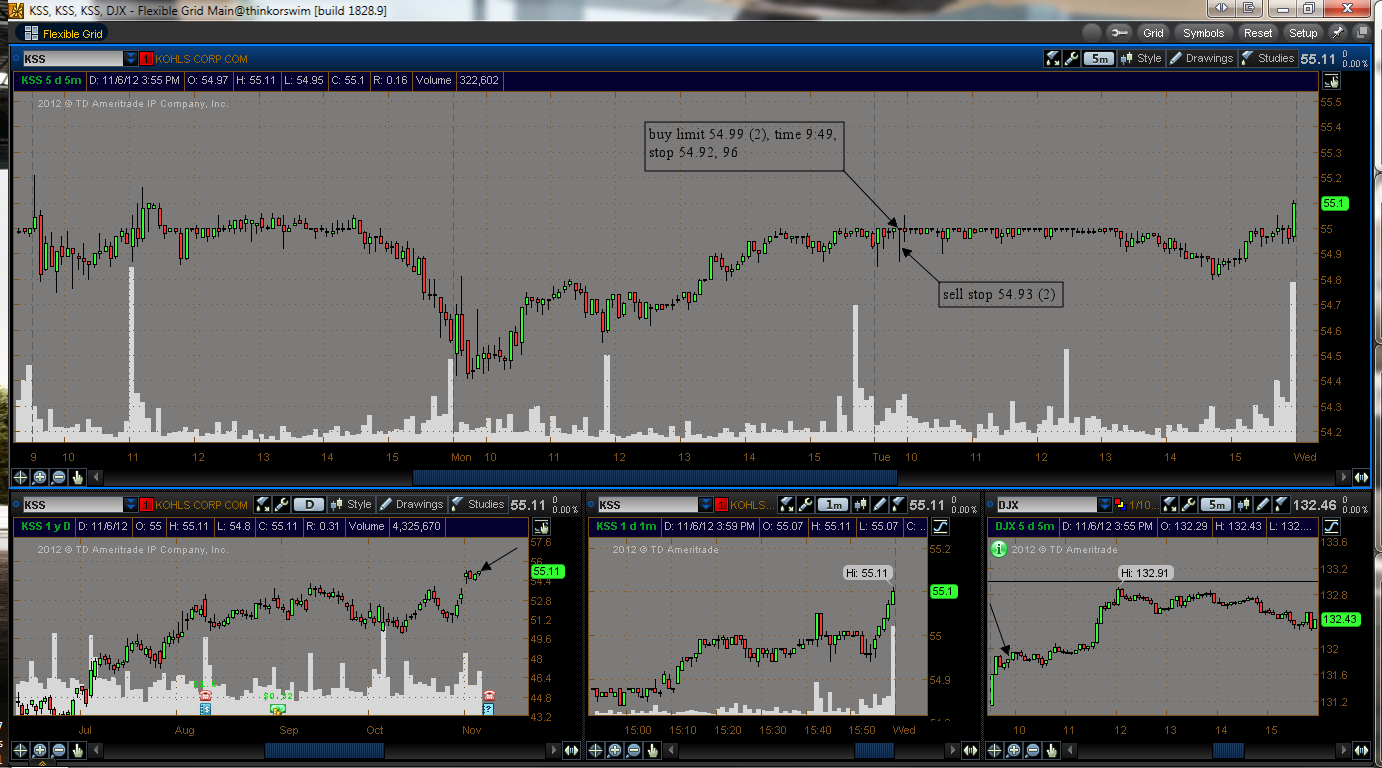
Task: Click flask quick-study icon in DJX chart
Action: coord(1167,504)
